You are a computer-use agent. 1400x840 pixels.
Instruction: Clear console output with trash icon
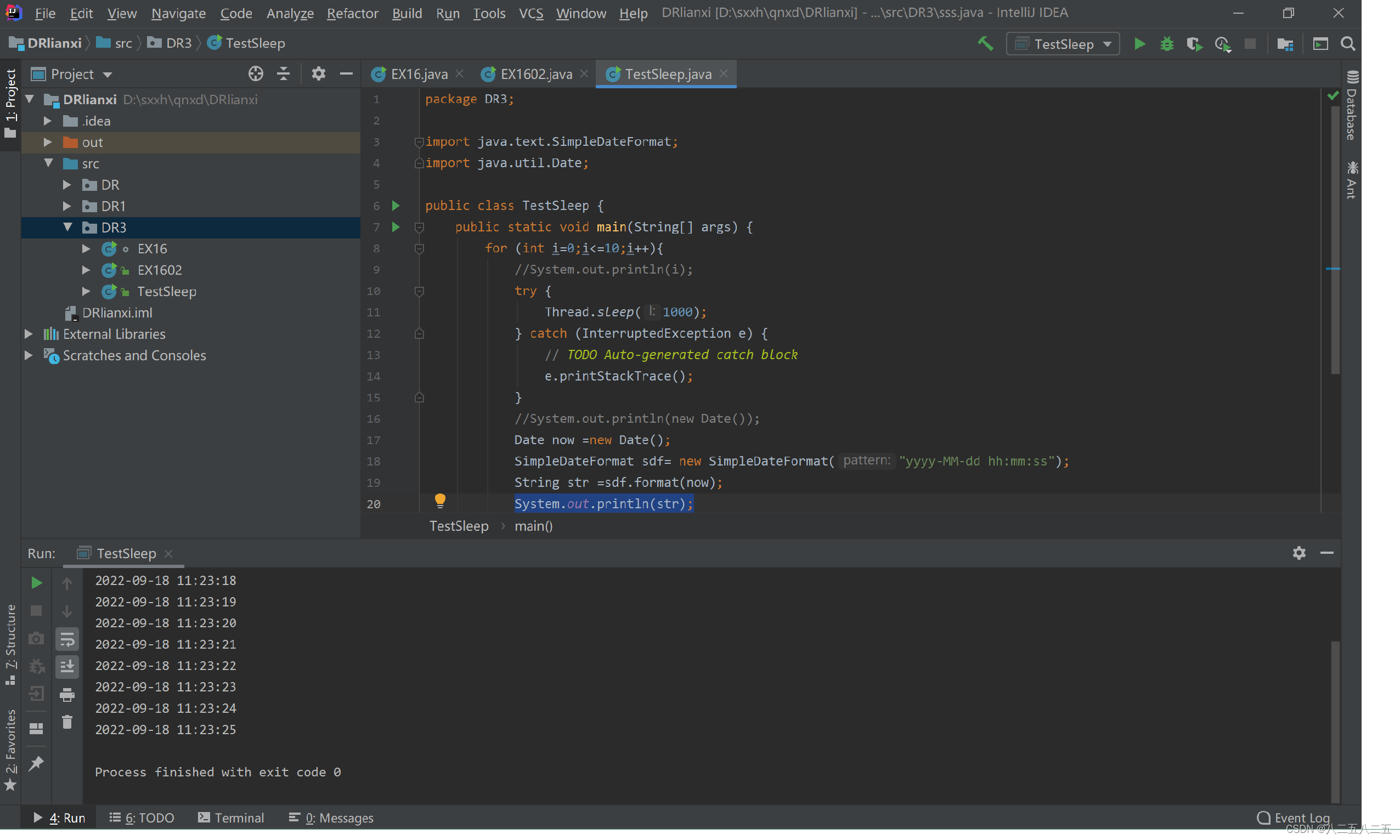[67, 722]
